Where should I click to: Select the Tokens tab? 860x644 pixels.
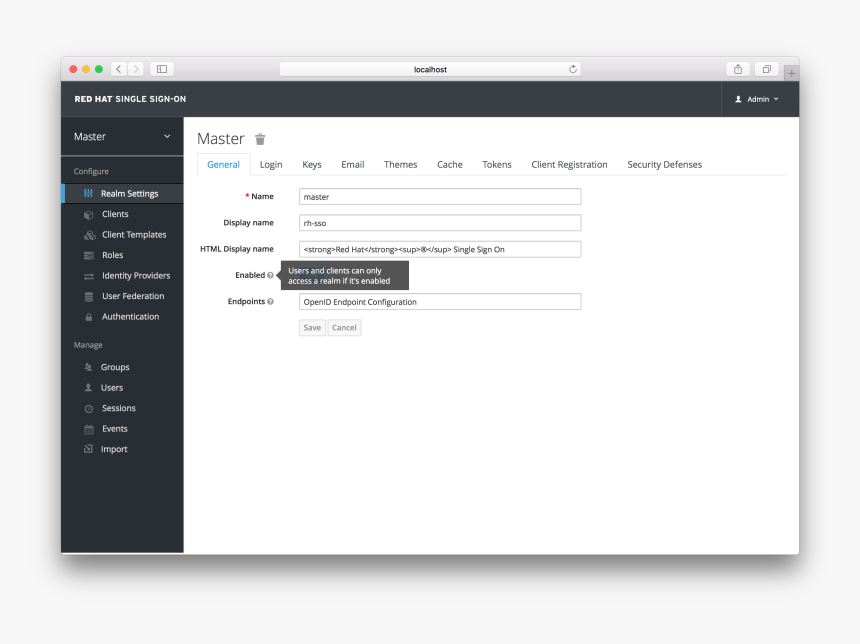pos(496,165)
